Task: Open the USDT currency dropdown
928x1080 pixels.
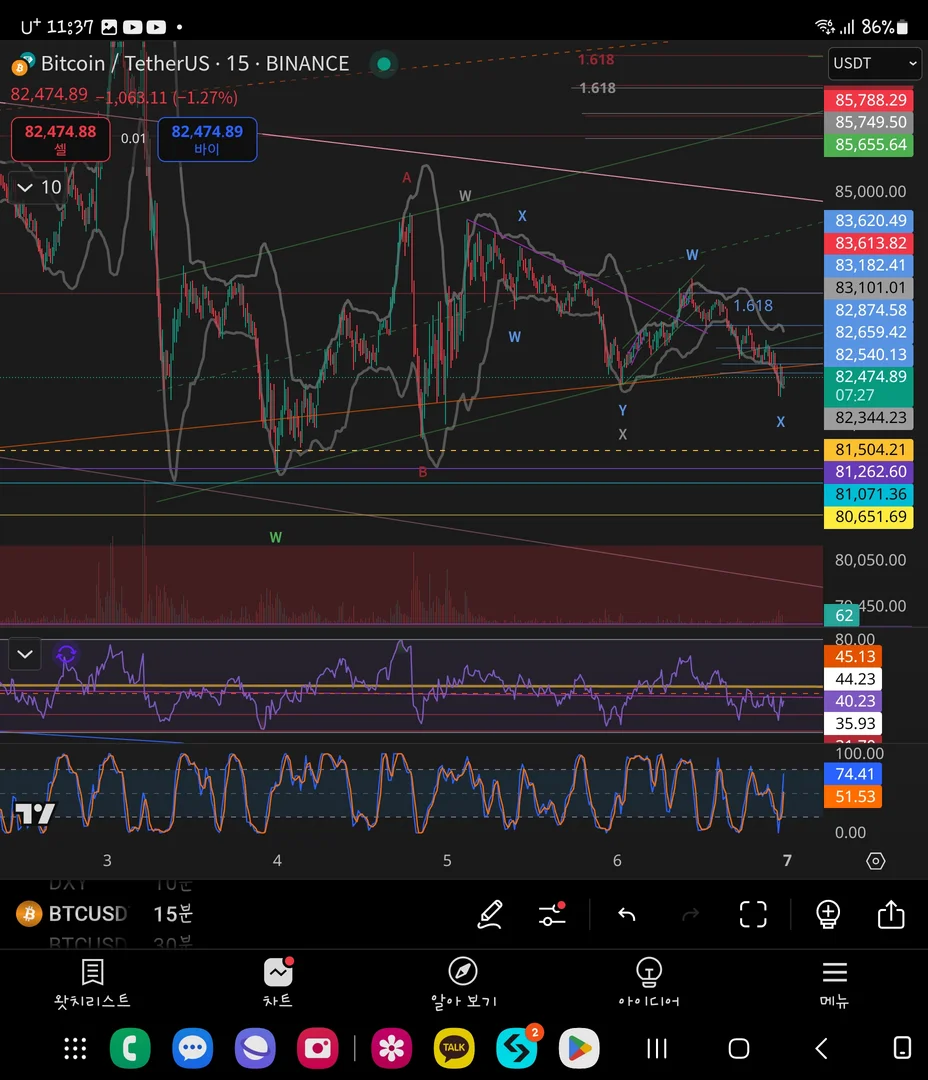Action: click(874, 63)
